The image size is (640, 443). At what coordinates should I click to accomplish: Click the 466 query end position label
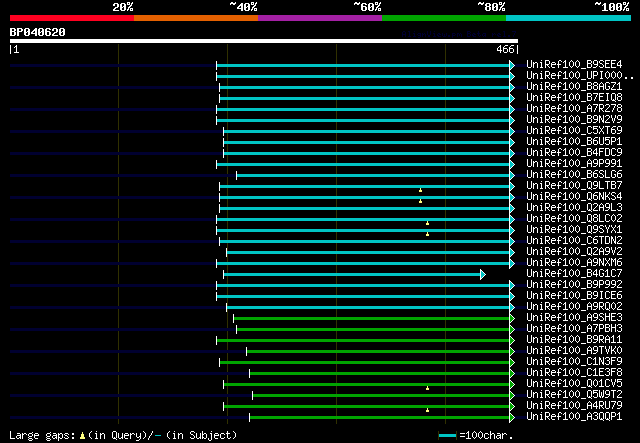tap(505, 49)
